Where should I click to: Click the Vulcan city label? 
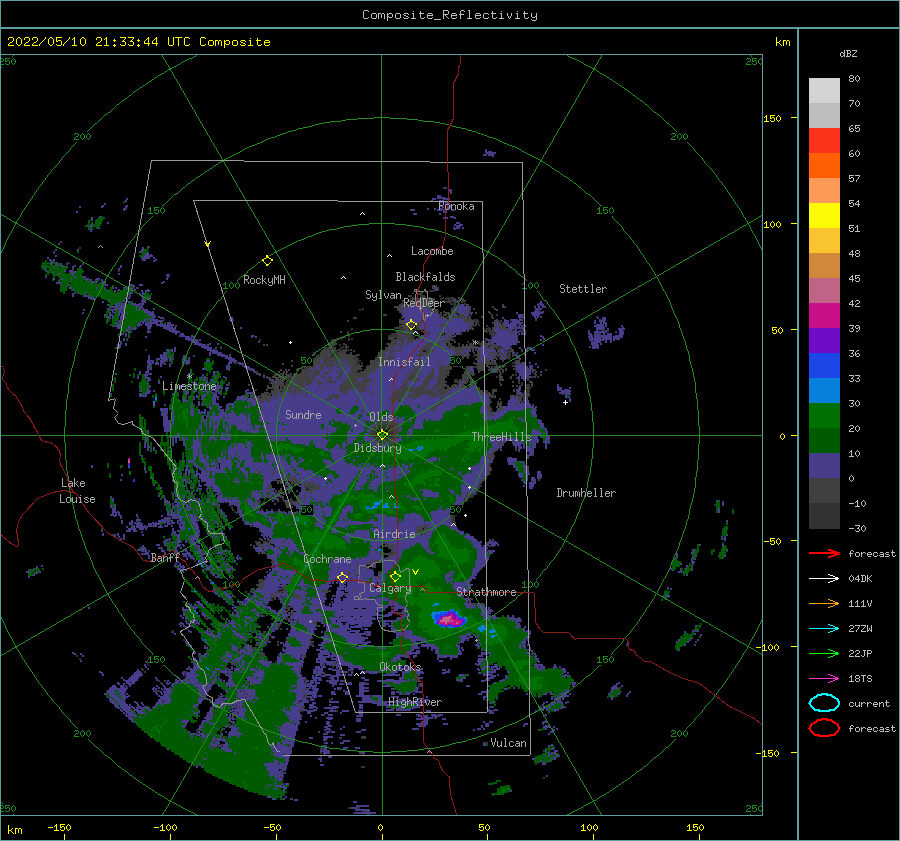[x=509, y=743]
